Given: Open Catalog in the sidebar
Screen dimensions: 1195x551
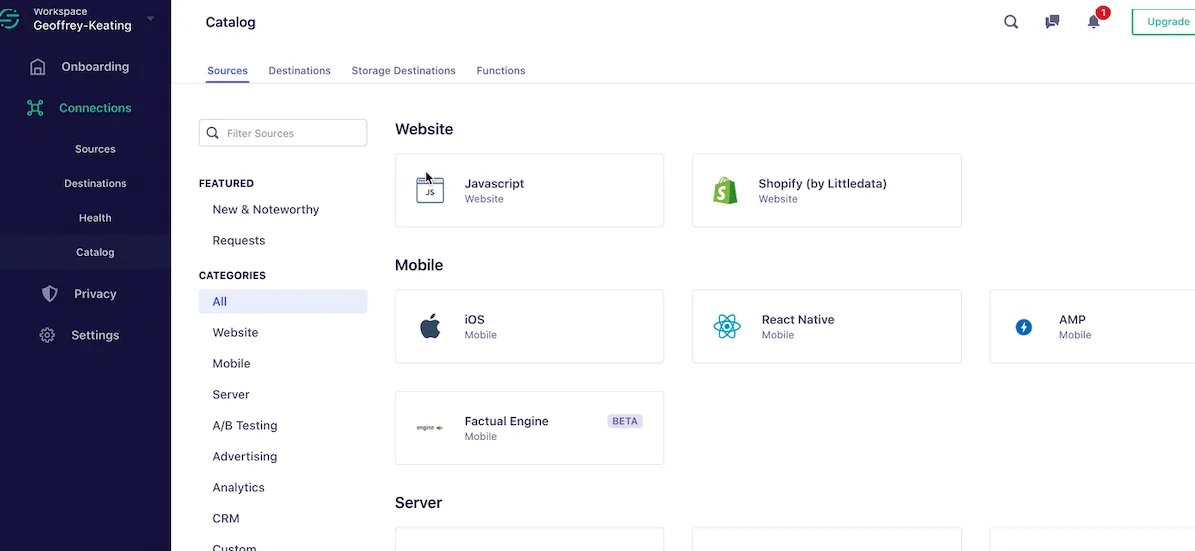Looking at the screenshot, I should (95, 252).
